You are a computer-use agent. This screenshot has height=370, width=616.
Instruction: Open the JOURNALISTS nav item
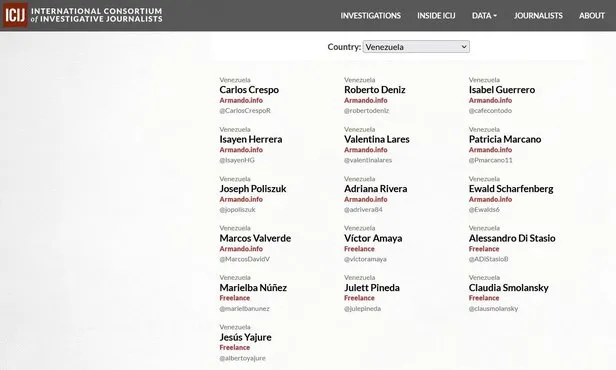pos(538,16)
